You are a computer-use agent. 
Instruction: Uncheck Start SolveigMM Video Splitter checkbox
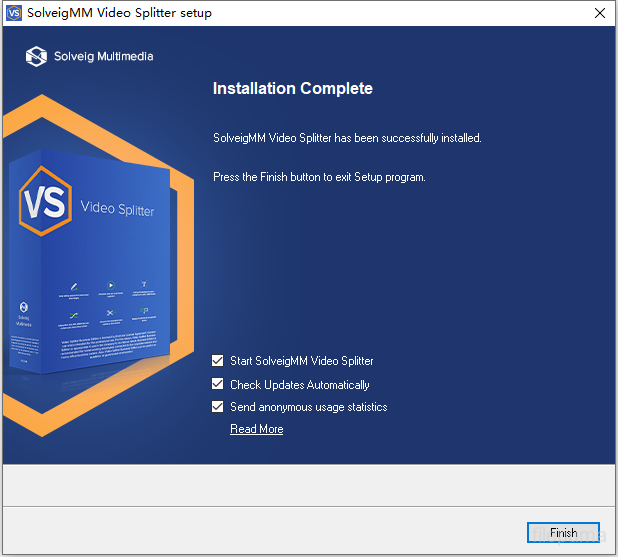point(218,361)
